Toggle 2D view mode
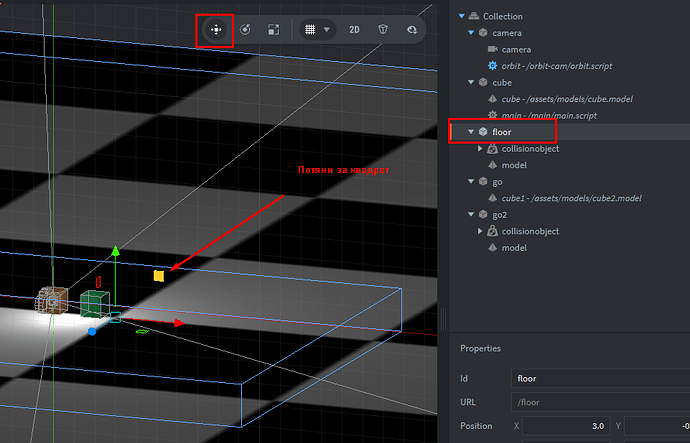Image resolution: width=690 pixels, height=443 pixels. (354, 30)
